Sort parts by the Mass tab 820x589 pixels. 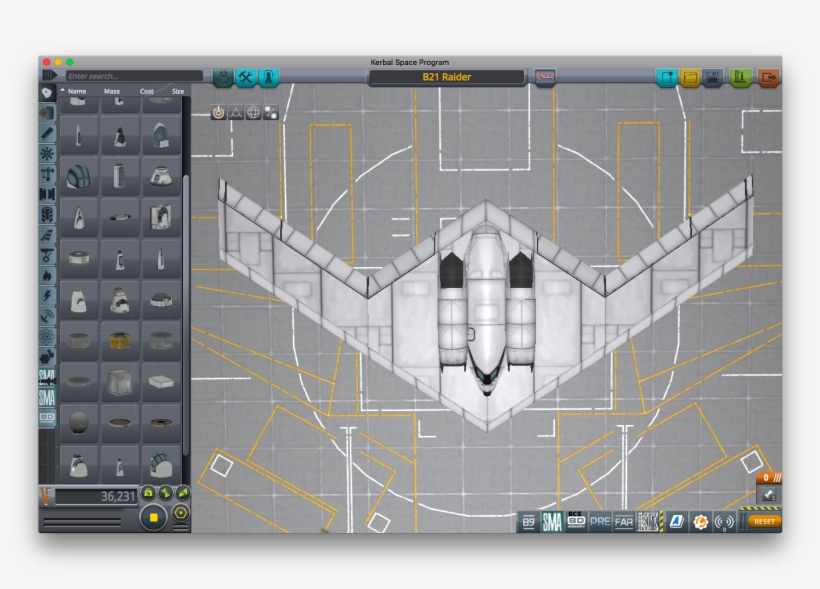112,90
